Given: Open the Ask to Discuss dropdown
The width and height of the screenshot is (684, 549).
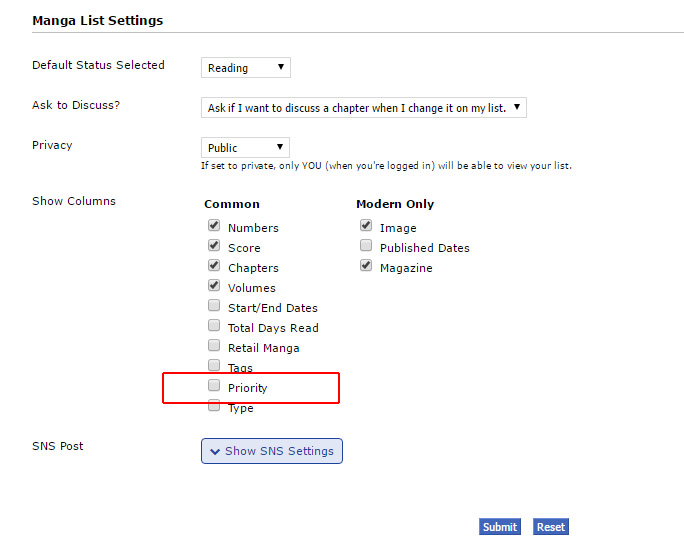Looking at the screenshot, I should pyautogui.click(x=364, y=108).
